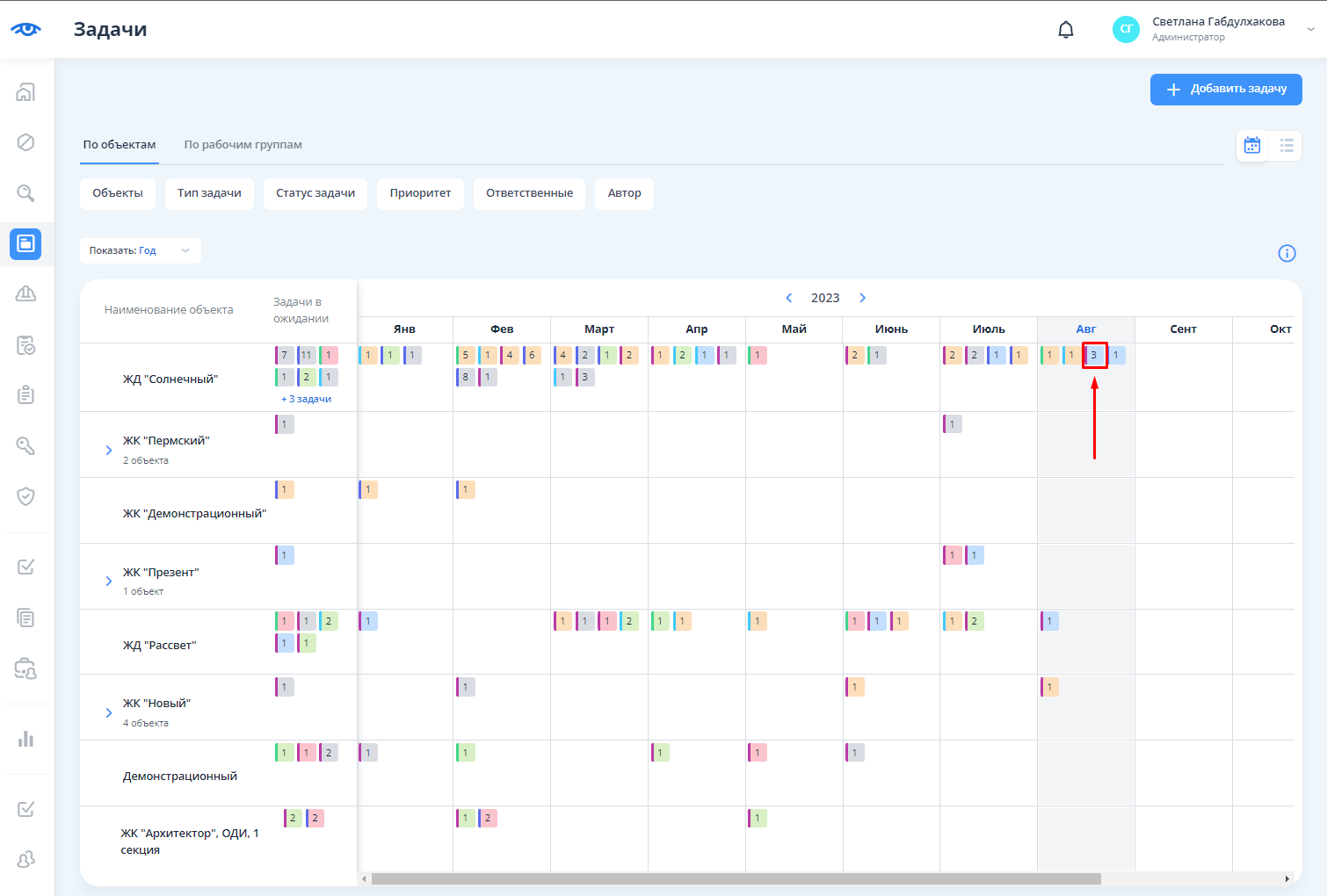Viewport: 1327px width, 896px height.
Task: Open the key icon in the sidebar
Action: coord(25,445)
